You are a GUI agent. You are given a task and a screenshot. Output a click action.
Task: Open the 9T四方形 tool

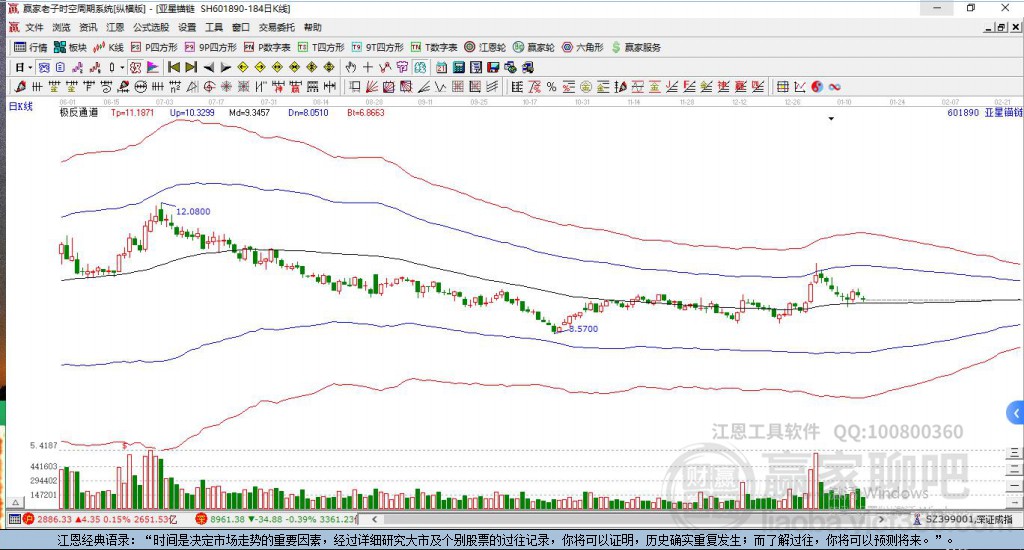click(x=377, y=47)
